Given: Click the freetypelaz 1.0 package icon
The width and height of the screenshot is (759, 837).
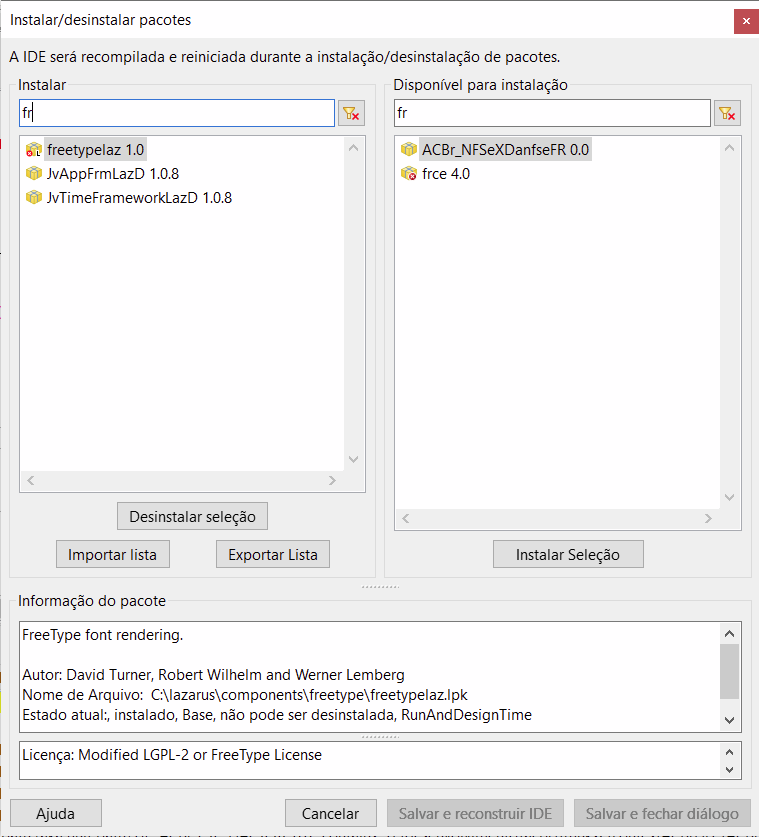Looking at the screenshot, I should (x=34, y=150).
